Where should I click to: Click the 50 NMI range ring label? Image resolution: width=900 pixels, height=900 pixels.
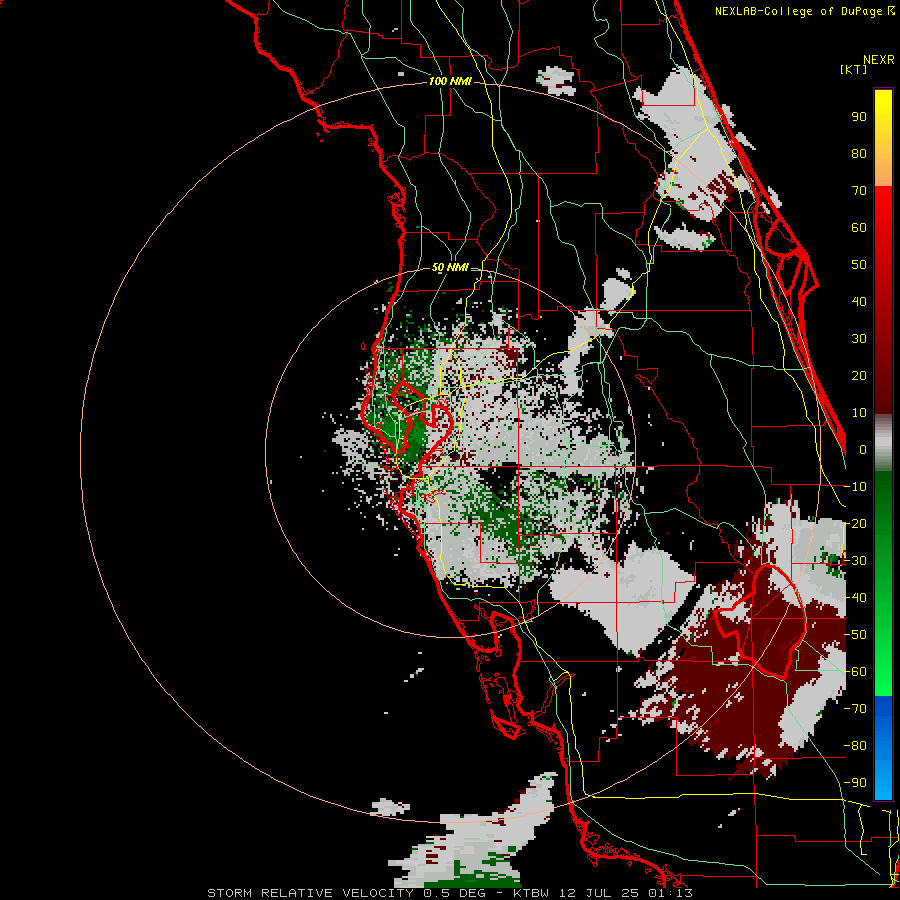coord(450,267)
